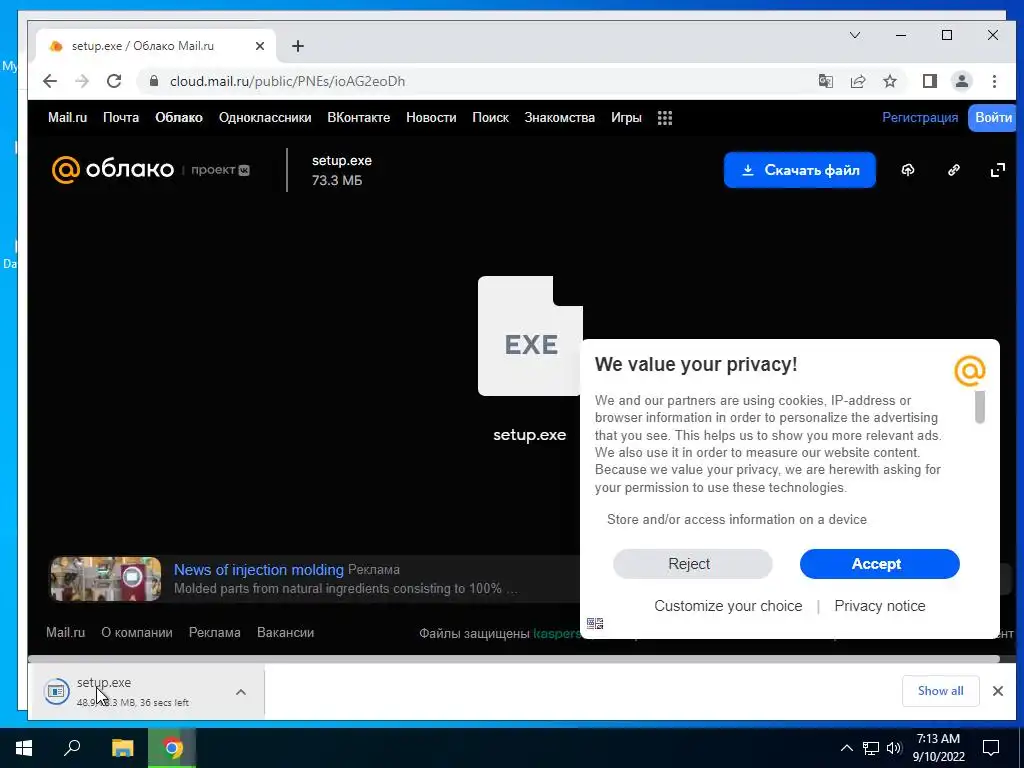
Task: Click the Регистрация link
Action: coord(920,118)
